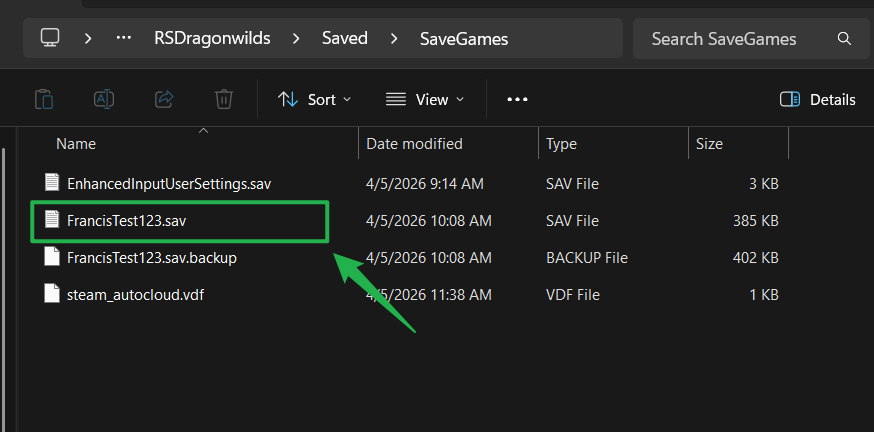Open the Sort dropdown menu
This screenshot has width=874, height=432.
pyautogui.click(x=314, y=99)
